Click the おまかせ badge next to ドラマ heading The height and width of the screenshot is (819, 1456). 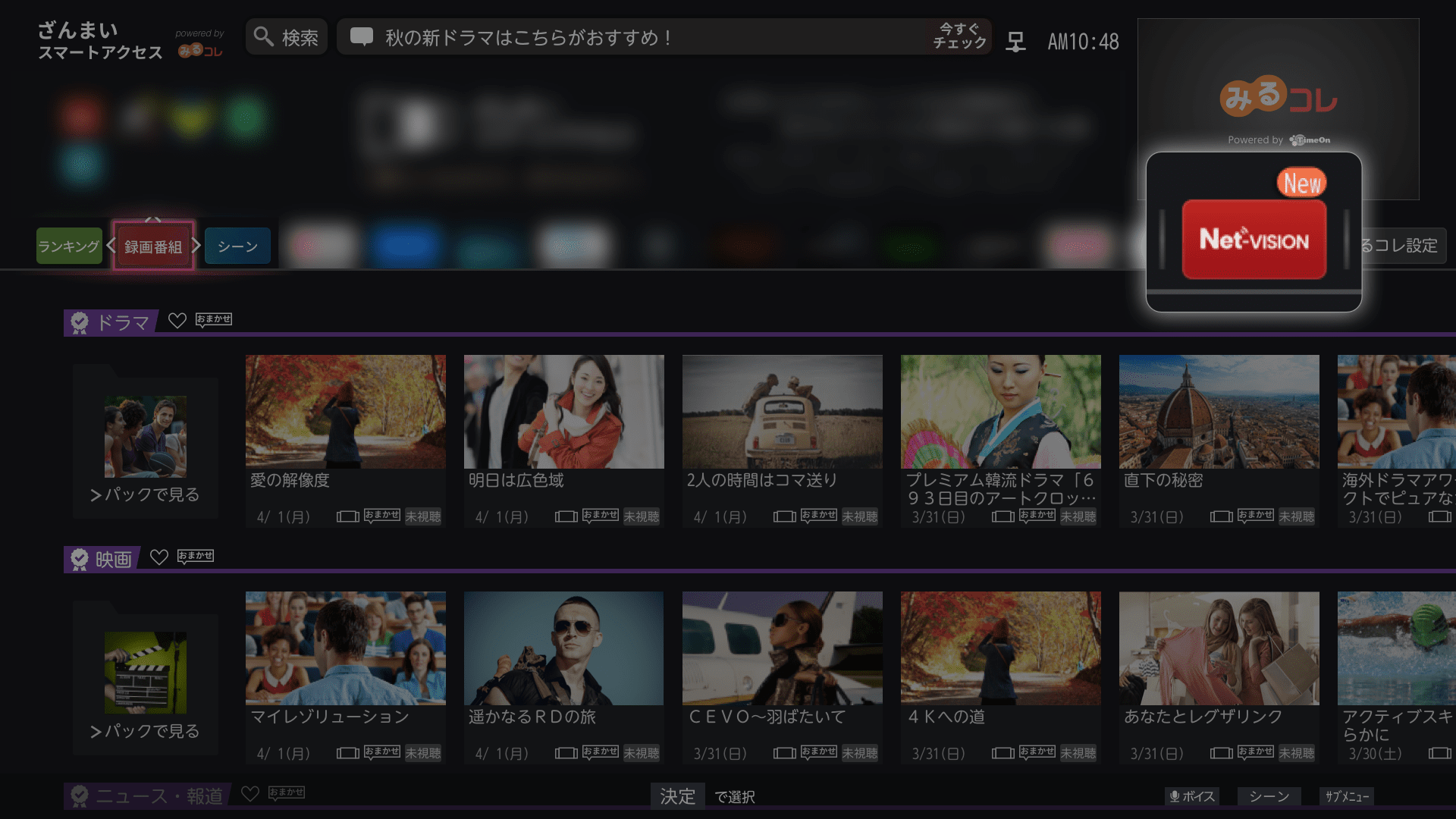pos(213,319)
